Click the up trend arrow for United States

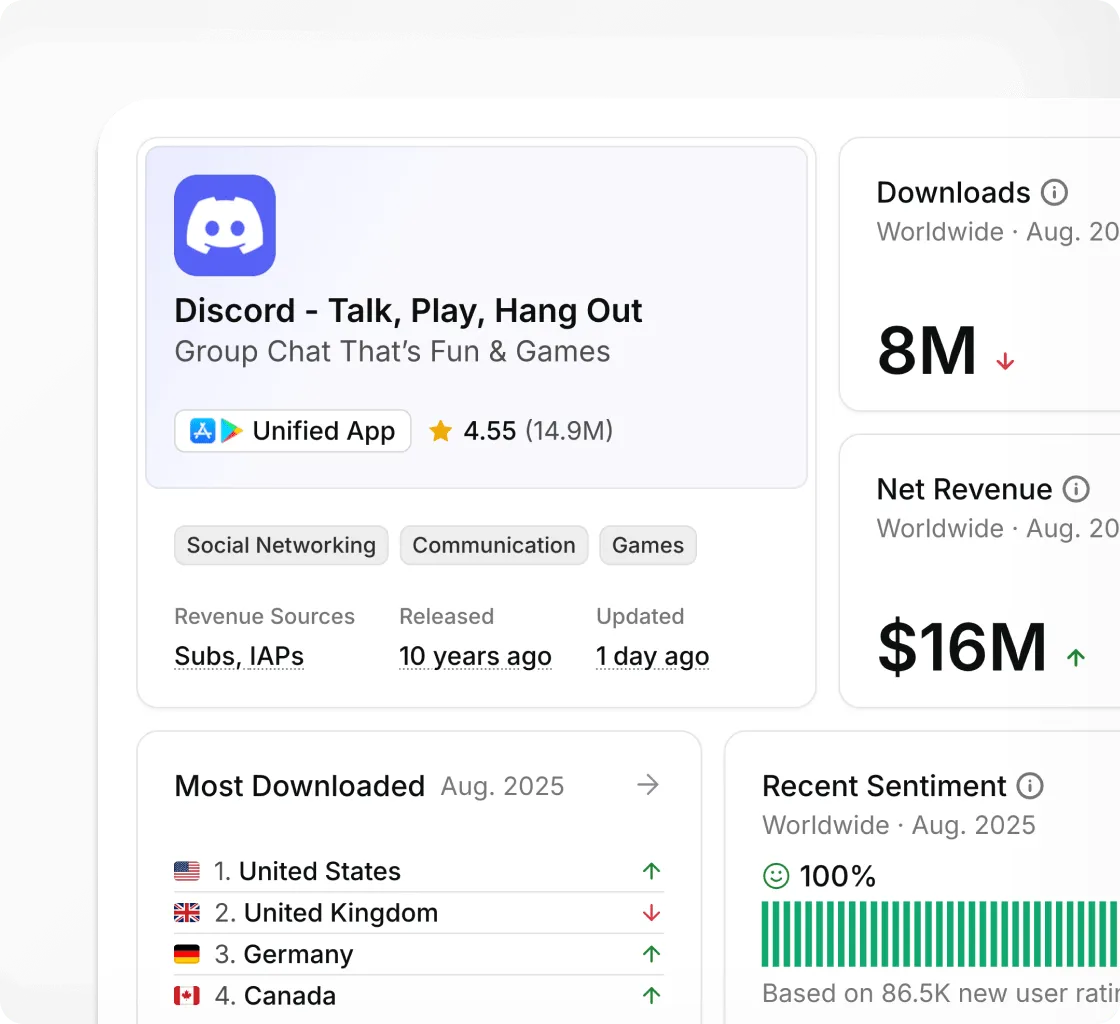click(x=651, y=871)
